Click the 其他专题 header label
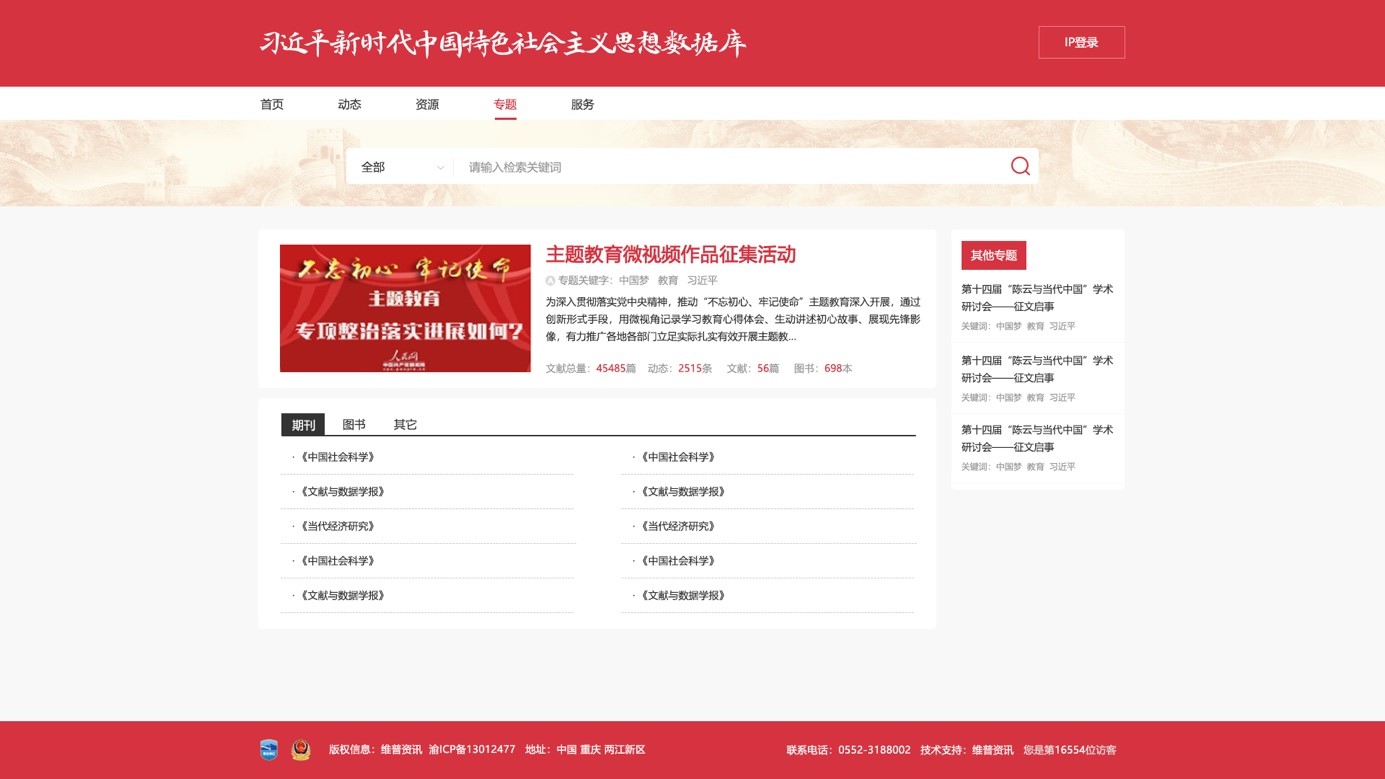 click(x=993, y=255)
